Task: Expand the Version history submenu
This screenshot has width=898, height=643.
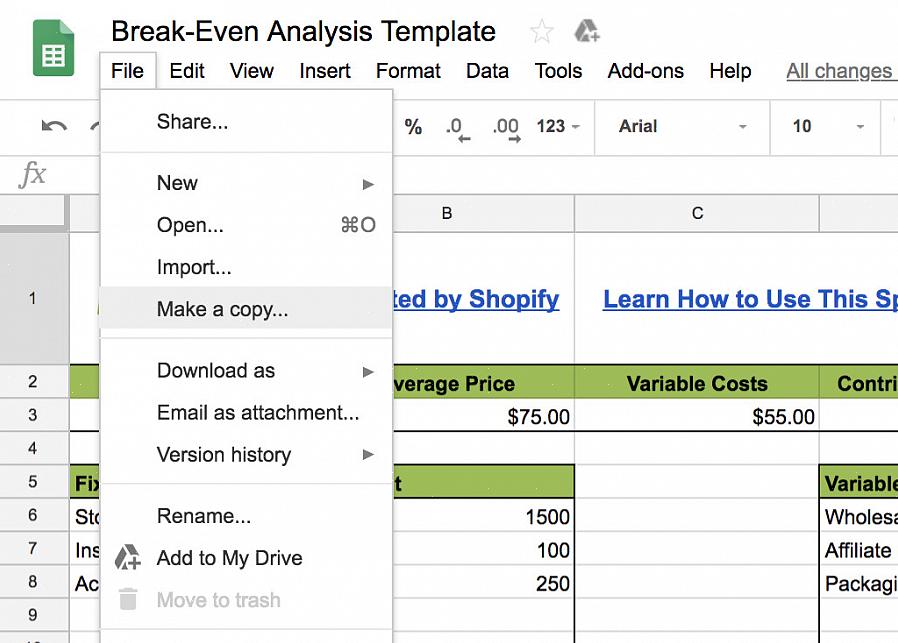Action: (x=246, y=455)
